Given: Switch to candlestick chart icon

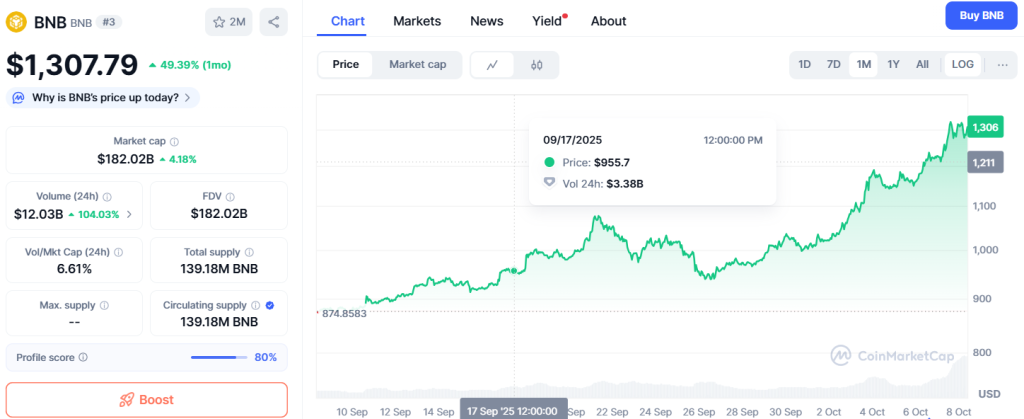Looking at the screenshot, I should (x=536, y=65).
